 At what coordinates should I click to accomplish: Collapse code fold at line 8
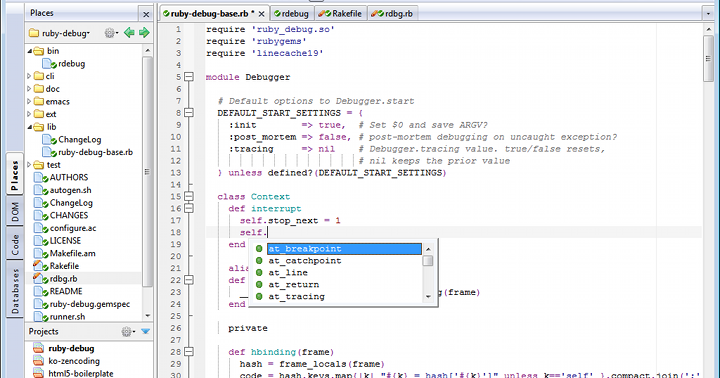(189, 113)
